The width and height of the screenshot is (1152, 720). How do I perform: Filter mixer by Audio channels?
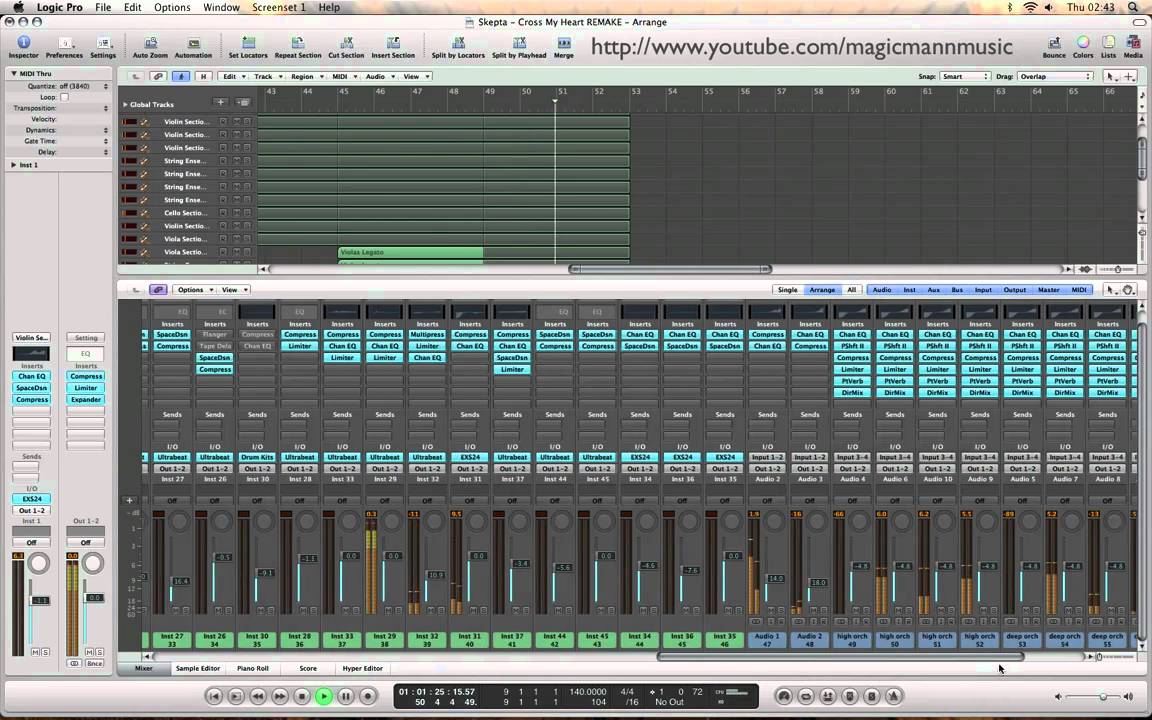click(882, 289)
